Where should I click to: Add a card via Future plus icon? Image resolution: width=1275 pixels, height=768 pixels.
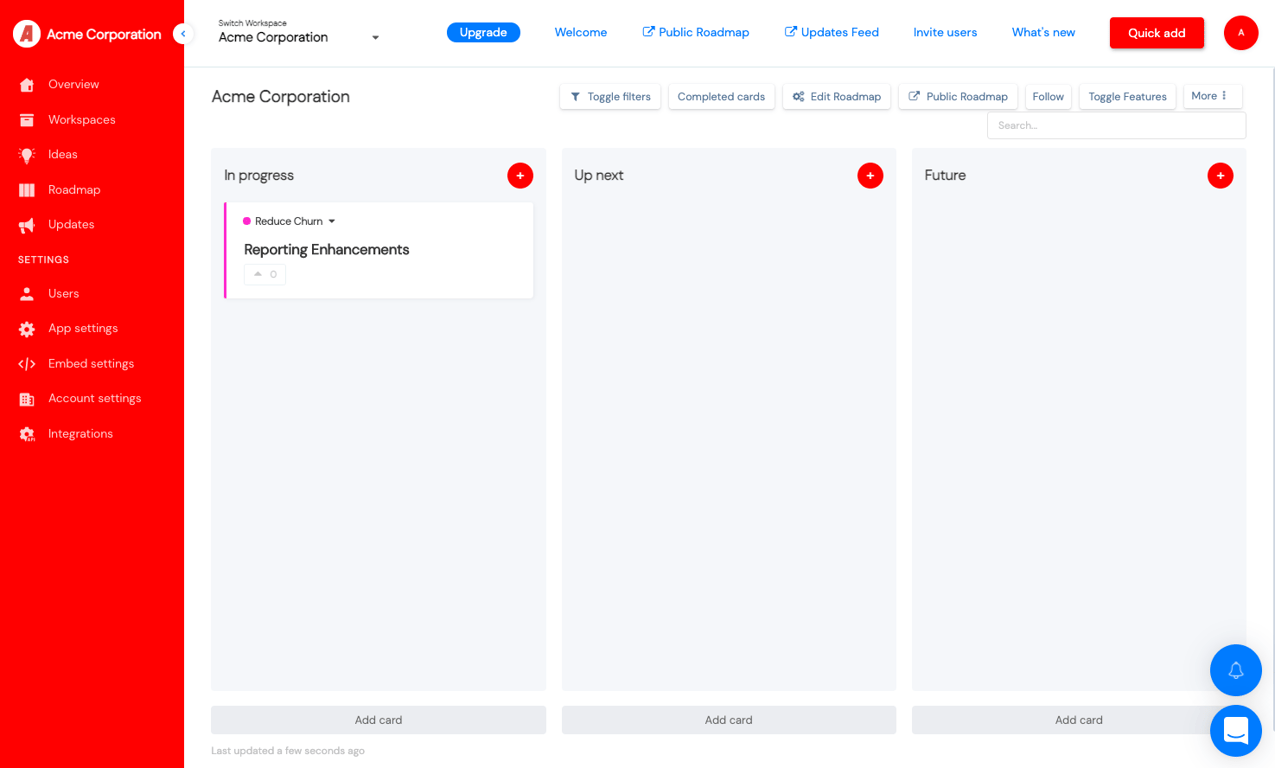1220,175
